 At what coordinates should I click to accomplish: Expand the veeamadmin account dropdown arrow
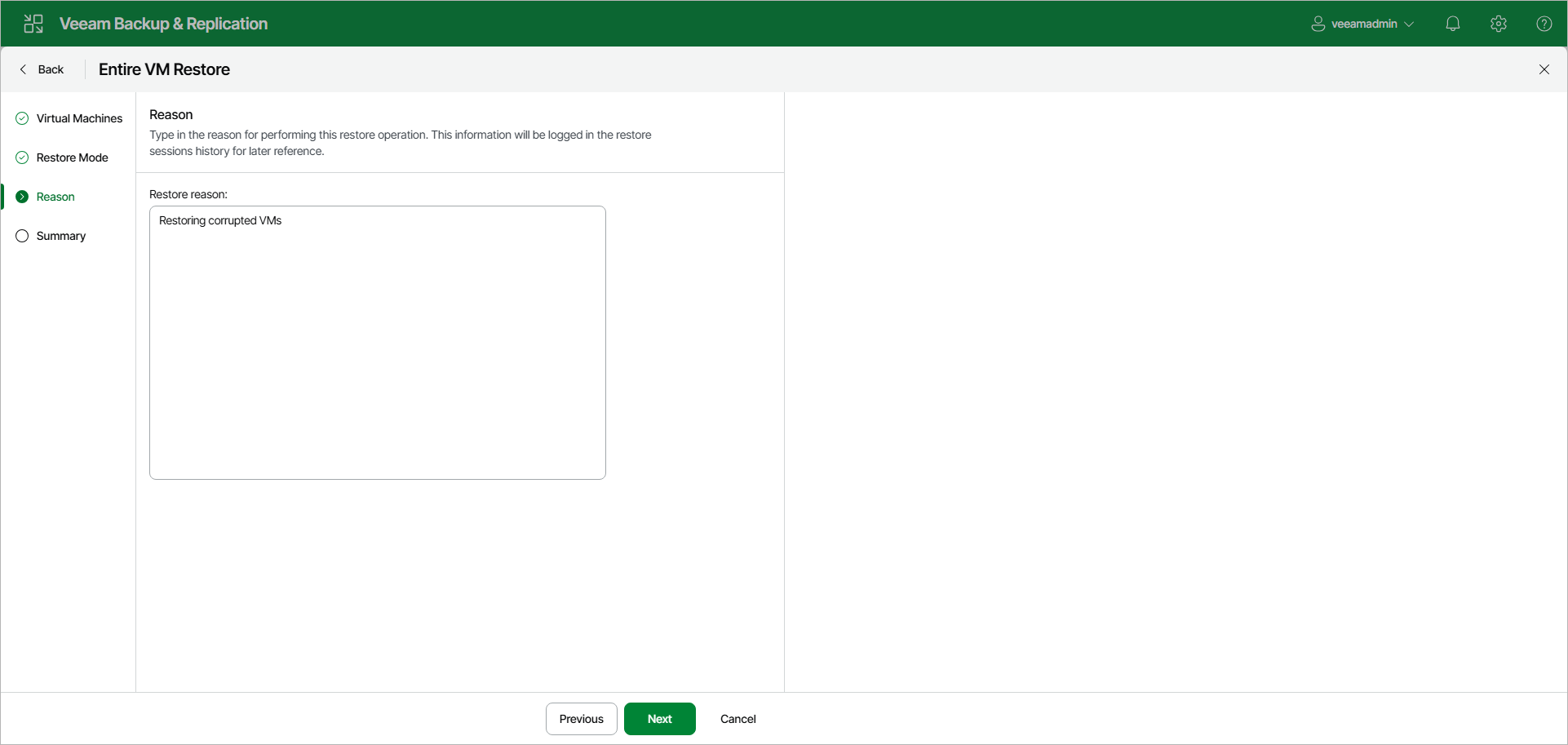[1409, 24]
